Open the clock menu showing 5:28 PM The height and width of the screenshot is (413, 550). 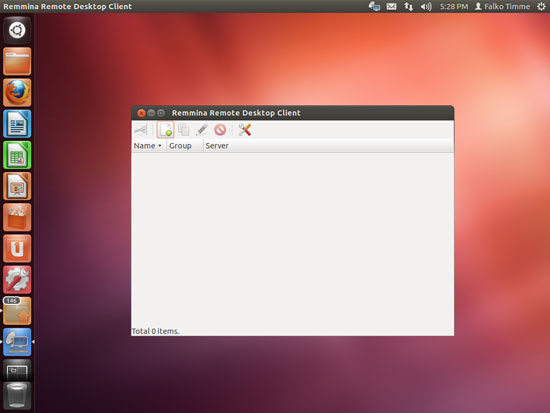pyautogui.click(x=454, y=6)
